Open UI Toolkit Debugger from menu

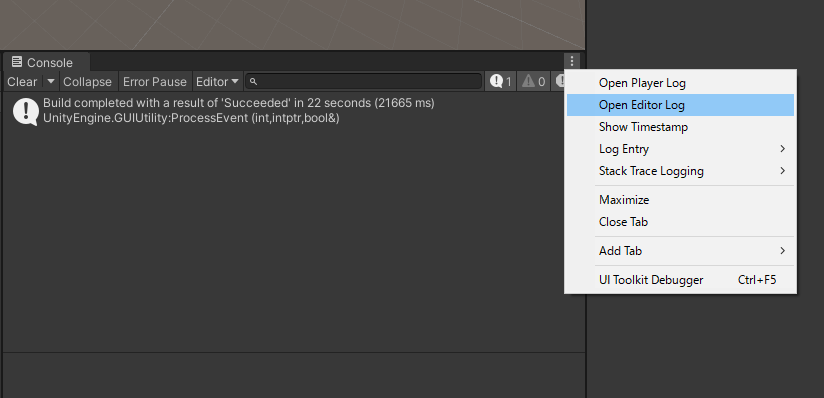tap(680, 280)
